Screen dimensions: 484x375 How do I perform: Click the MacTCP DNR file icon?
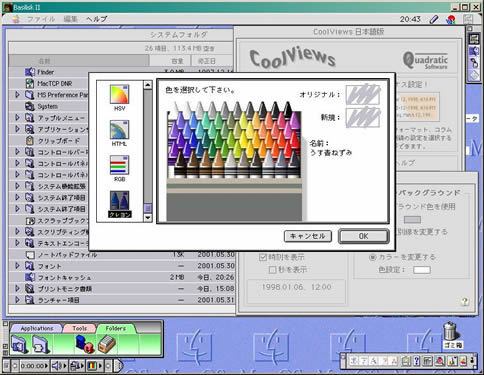(x=30, y=83)
